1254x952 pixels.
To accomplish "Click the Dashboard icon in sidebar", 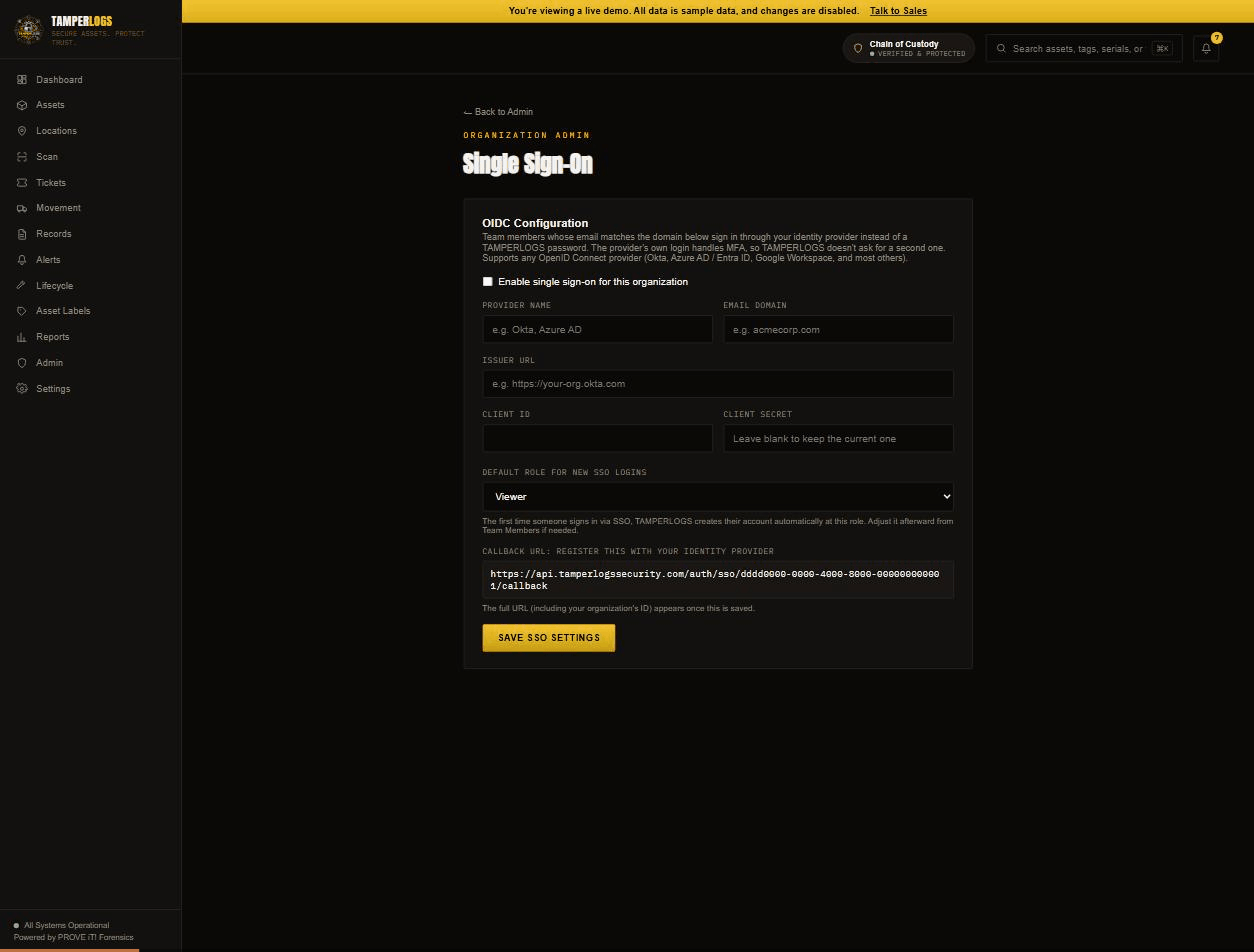I will point(22,79).
